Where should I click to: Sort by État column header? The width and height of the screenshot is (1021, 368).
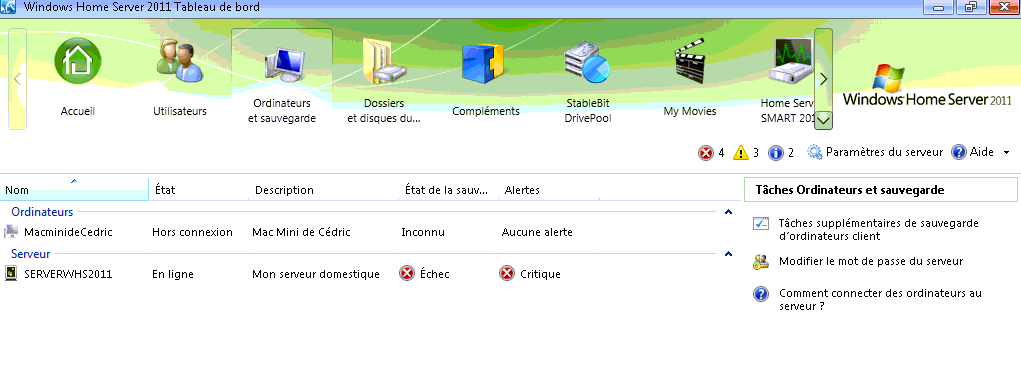199,190
